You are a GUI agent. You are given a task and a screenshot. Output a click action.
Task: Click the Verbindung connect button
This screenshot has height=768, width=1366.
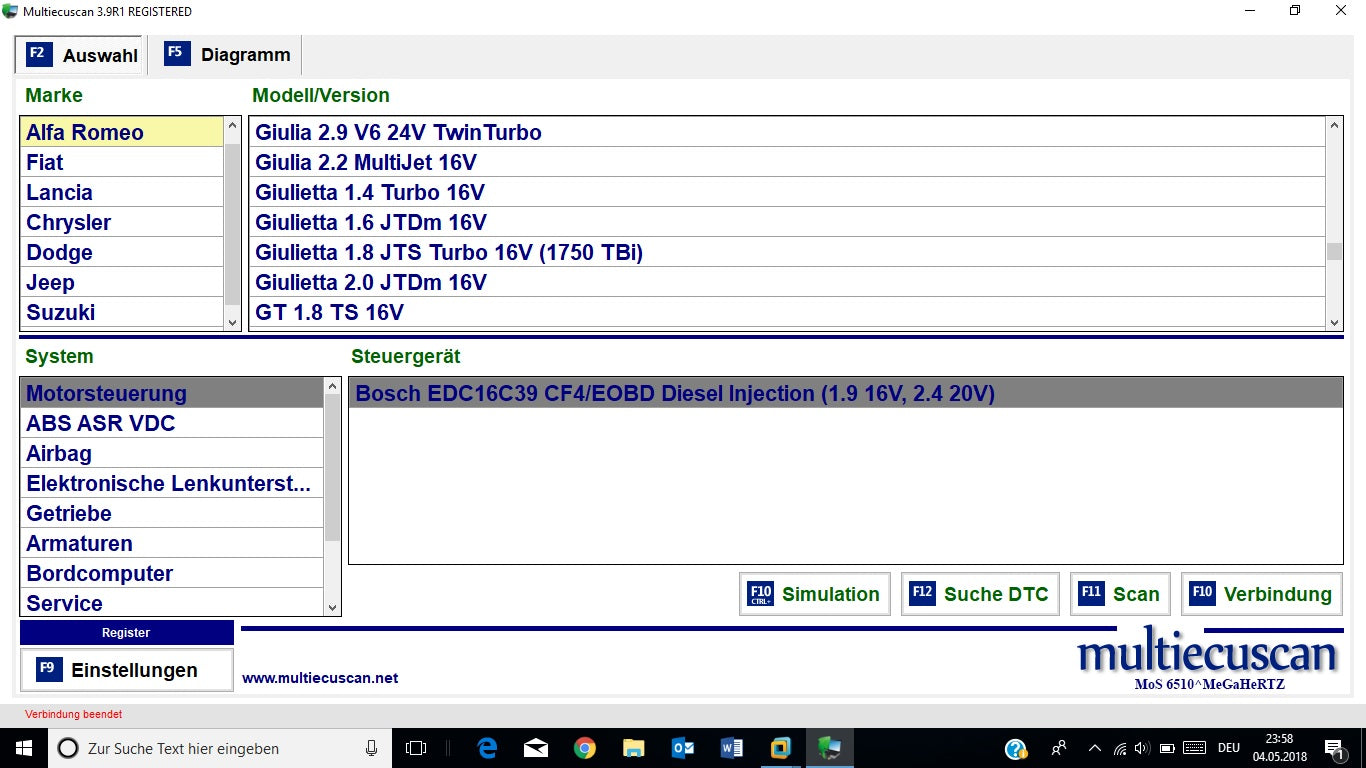1261,594
